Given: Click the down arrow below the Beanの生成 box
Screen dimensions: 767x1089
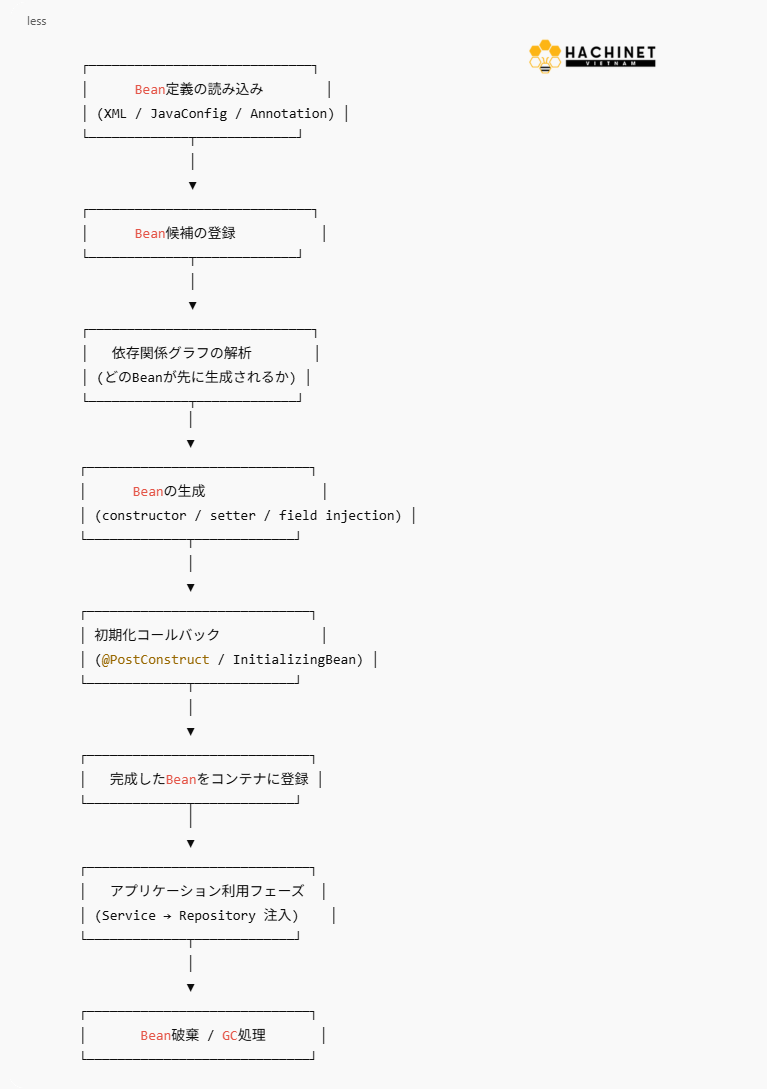Looking at the screenshot, I should (191, 587).
